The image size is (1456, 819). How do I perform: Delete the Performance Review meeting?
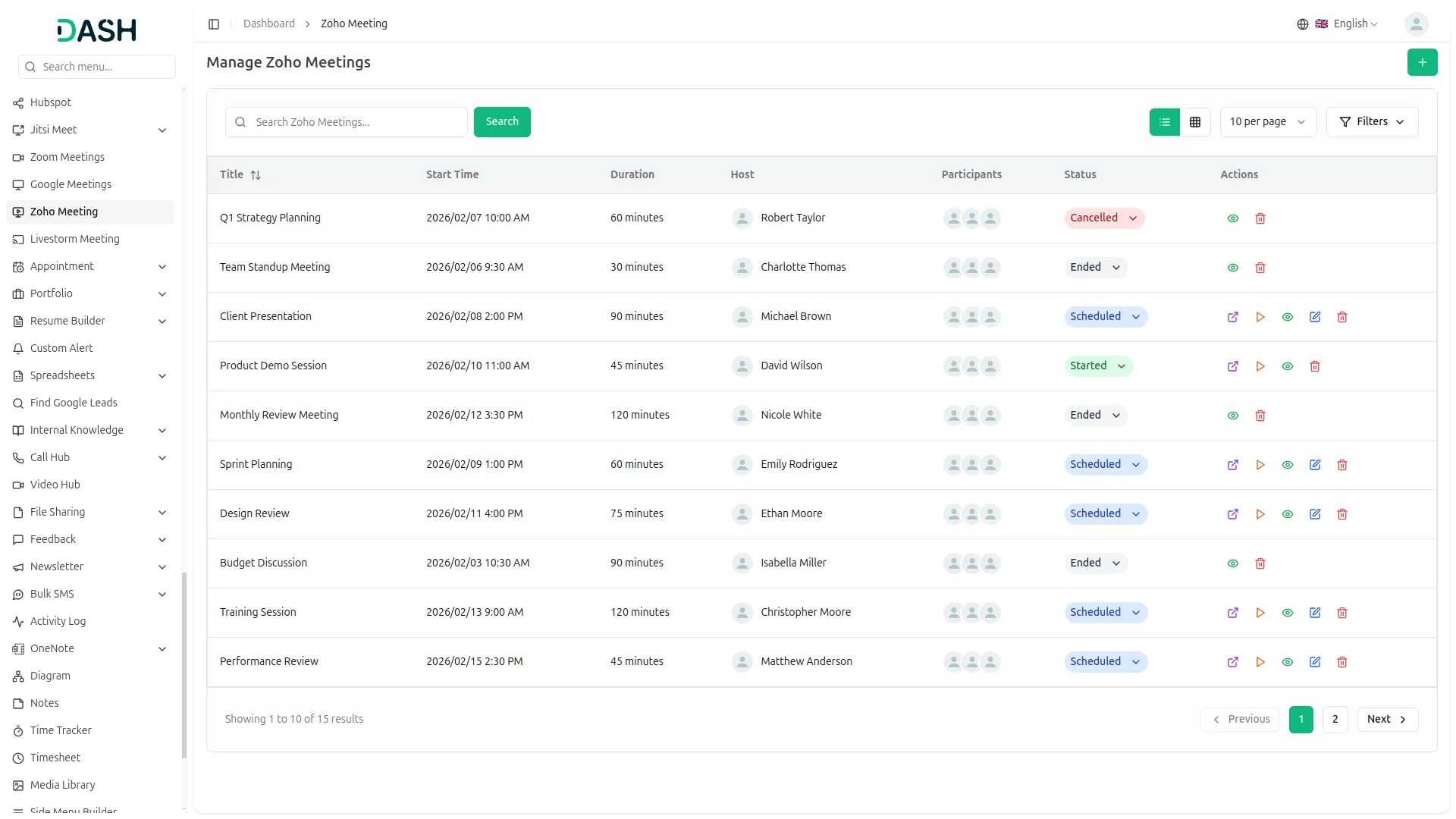[x=1341, y=662]
